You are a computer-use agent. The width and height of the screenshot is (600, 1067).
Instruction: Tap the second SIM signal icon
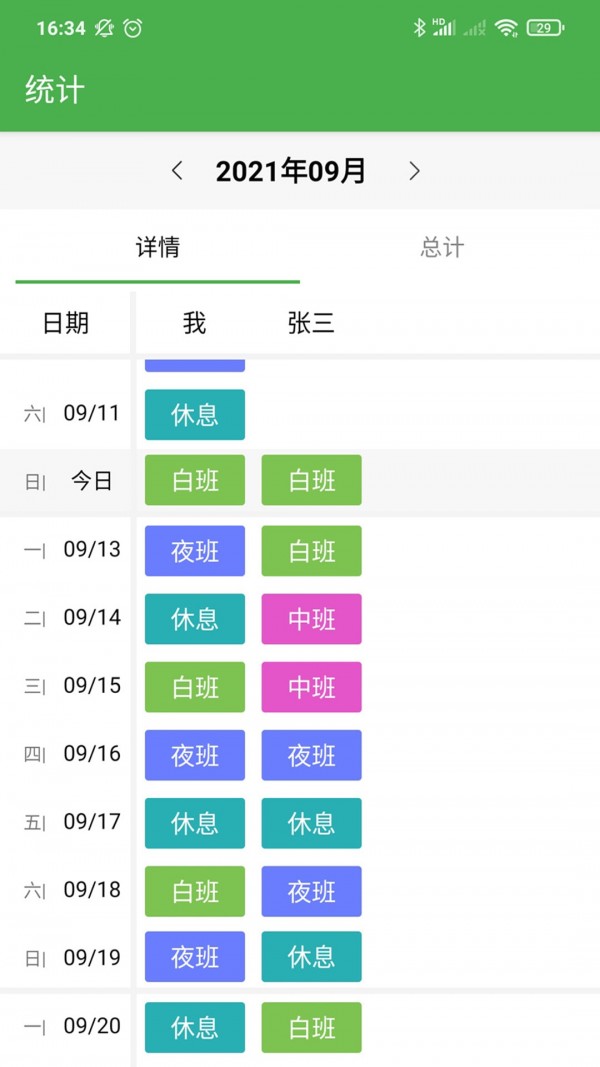point(474,30)
